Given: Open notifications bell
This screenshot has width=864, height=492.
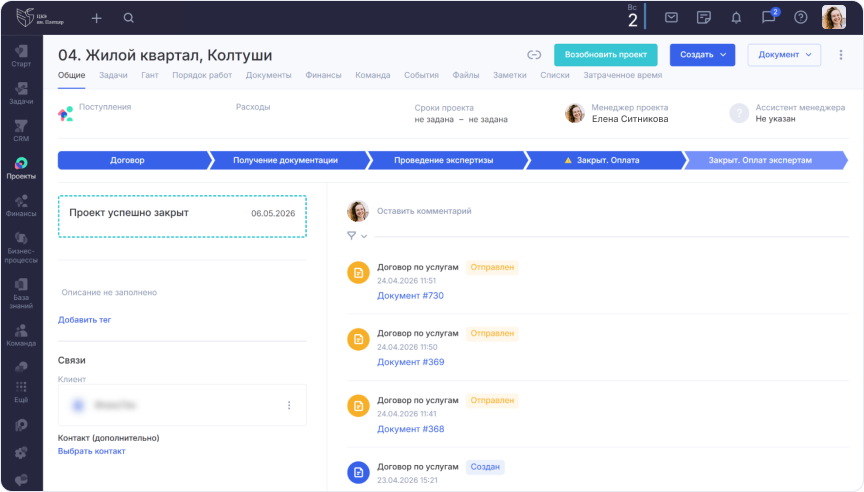Looking at the screenshot, I should 736,18.
